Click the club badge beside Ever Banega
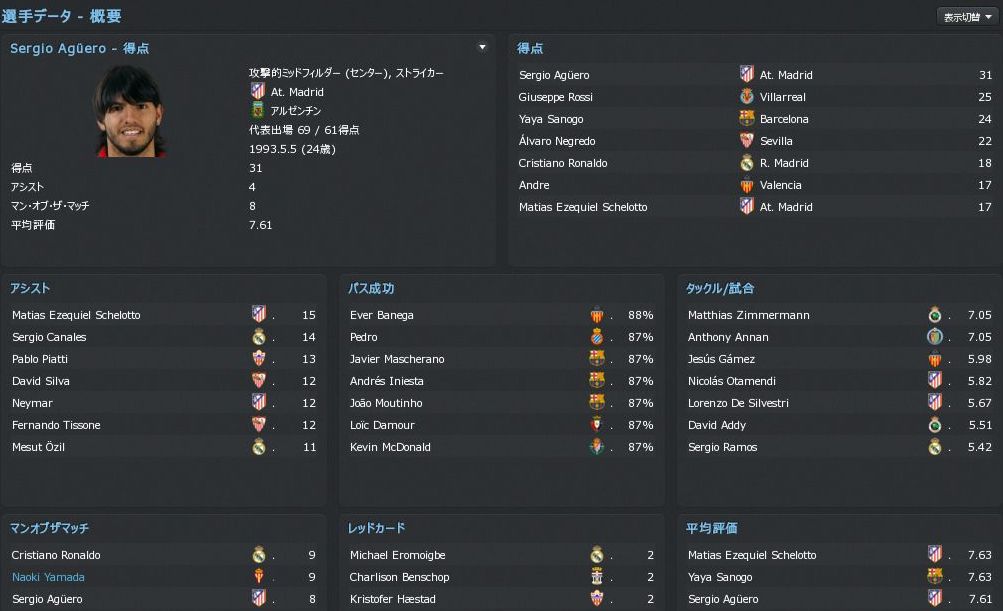Viewport: 1003px width, 611px height. [597, 315]
